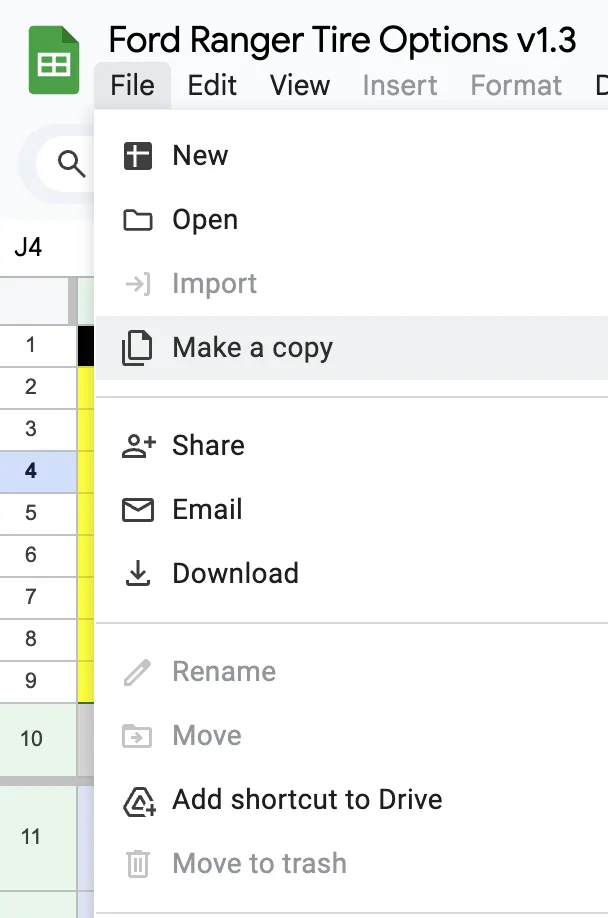
Task: Click the Email envelope icon
Action: (138, 510)
